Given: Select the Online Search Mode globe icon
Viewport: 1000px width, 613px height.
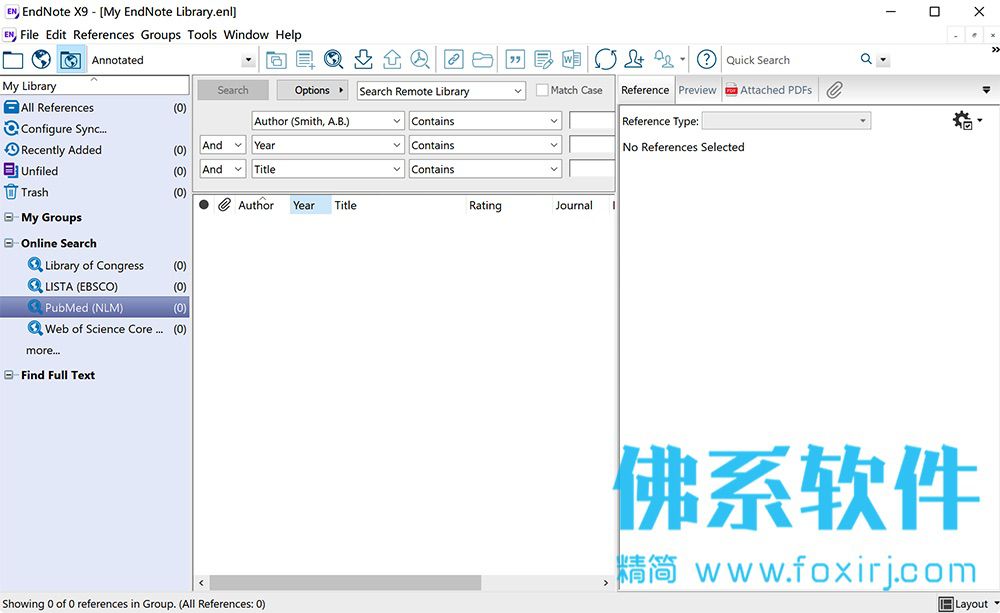Looking at the screenshot, I should 41,59.
